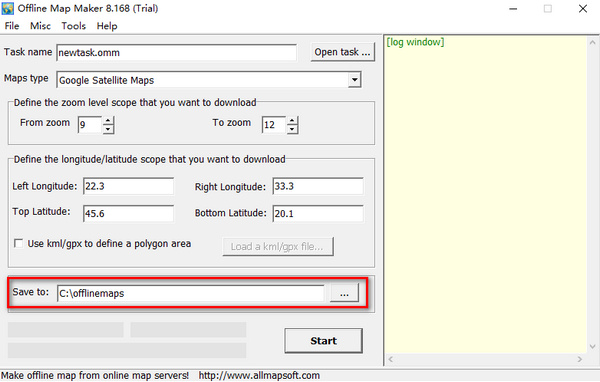Increase the To zoom level
Viewport: 600px width, 382px height.
tap(292, 121)
